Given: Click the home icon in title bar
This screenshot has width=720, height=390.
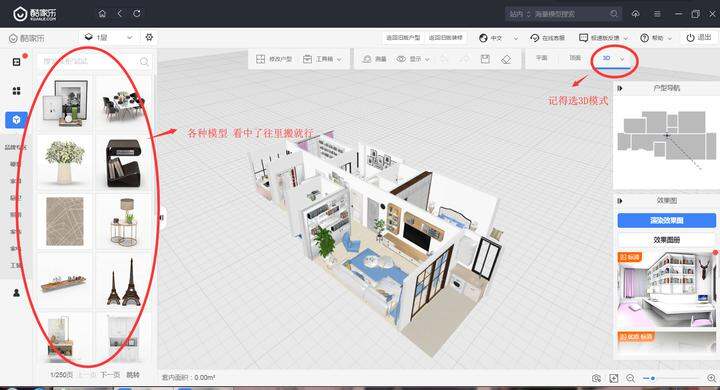Looking at the screenshot, I should pos(102,14).
